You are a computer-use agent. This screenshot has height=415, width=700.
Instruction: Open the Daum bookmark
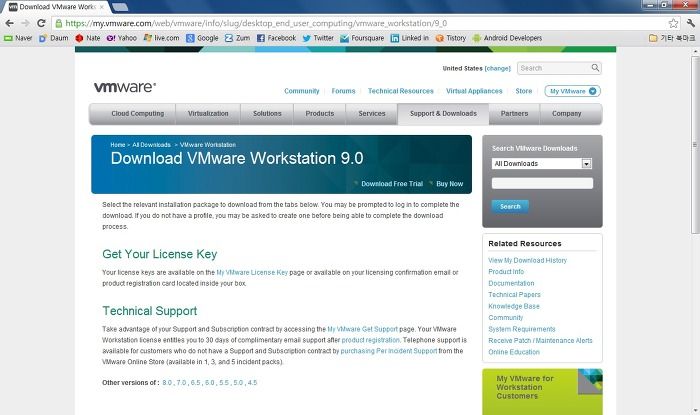[x=54, y=38]
